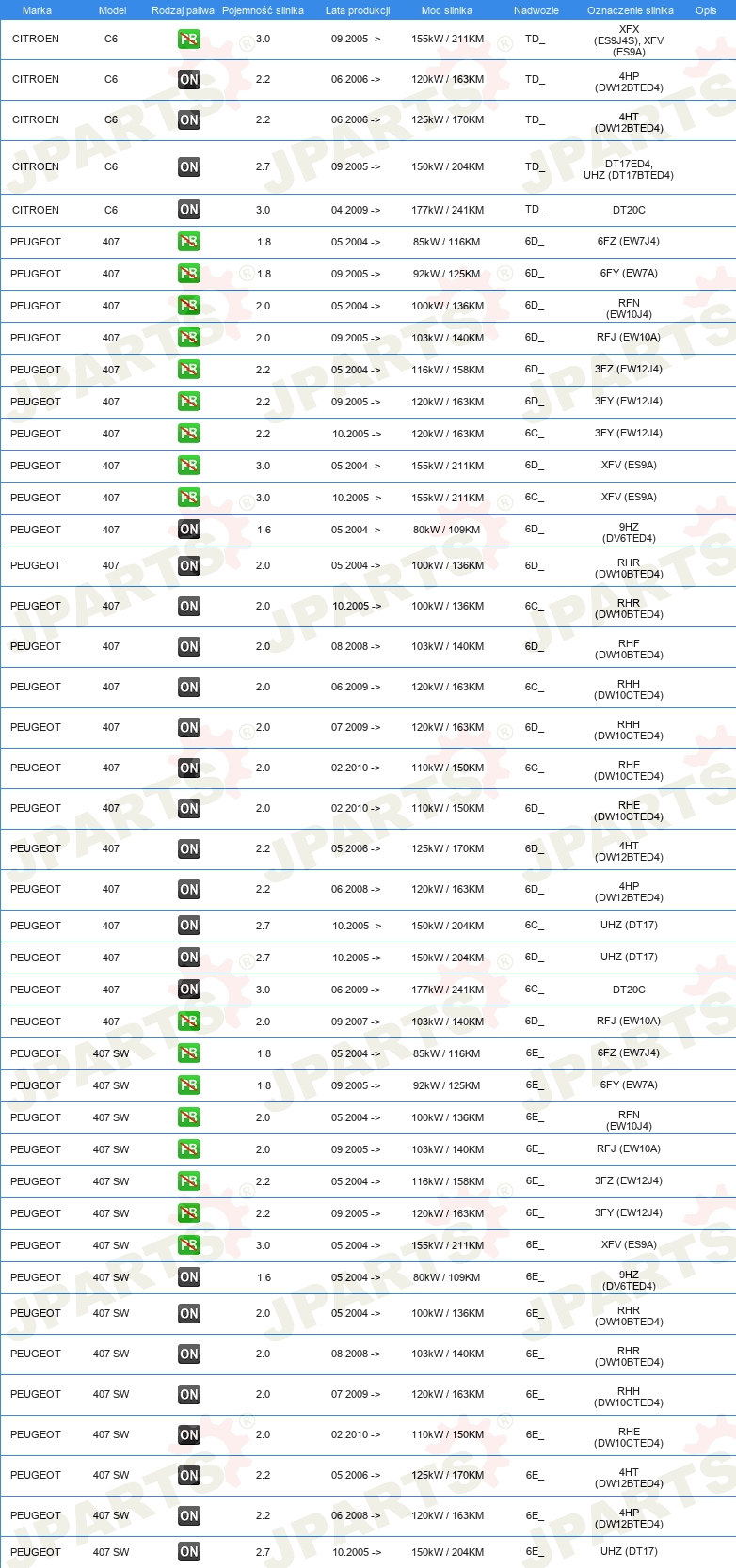The width and height of the screenshot is (736, 1568).
Task: Click the PB fuel icon in 407 SW 6FZ (EW7J4) row
Action: (x=189, y=1053)
